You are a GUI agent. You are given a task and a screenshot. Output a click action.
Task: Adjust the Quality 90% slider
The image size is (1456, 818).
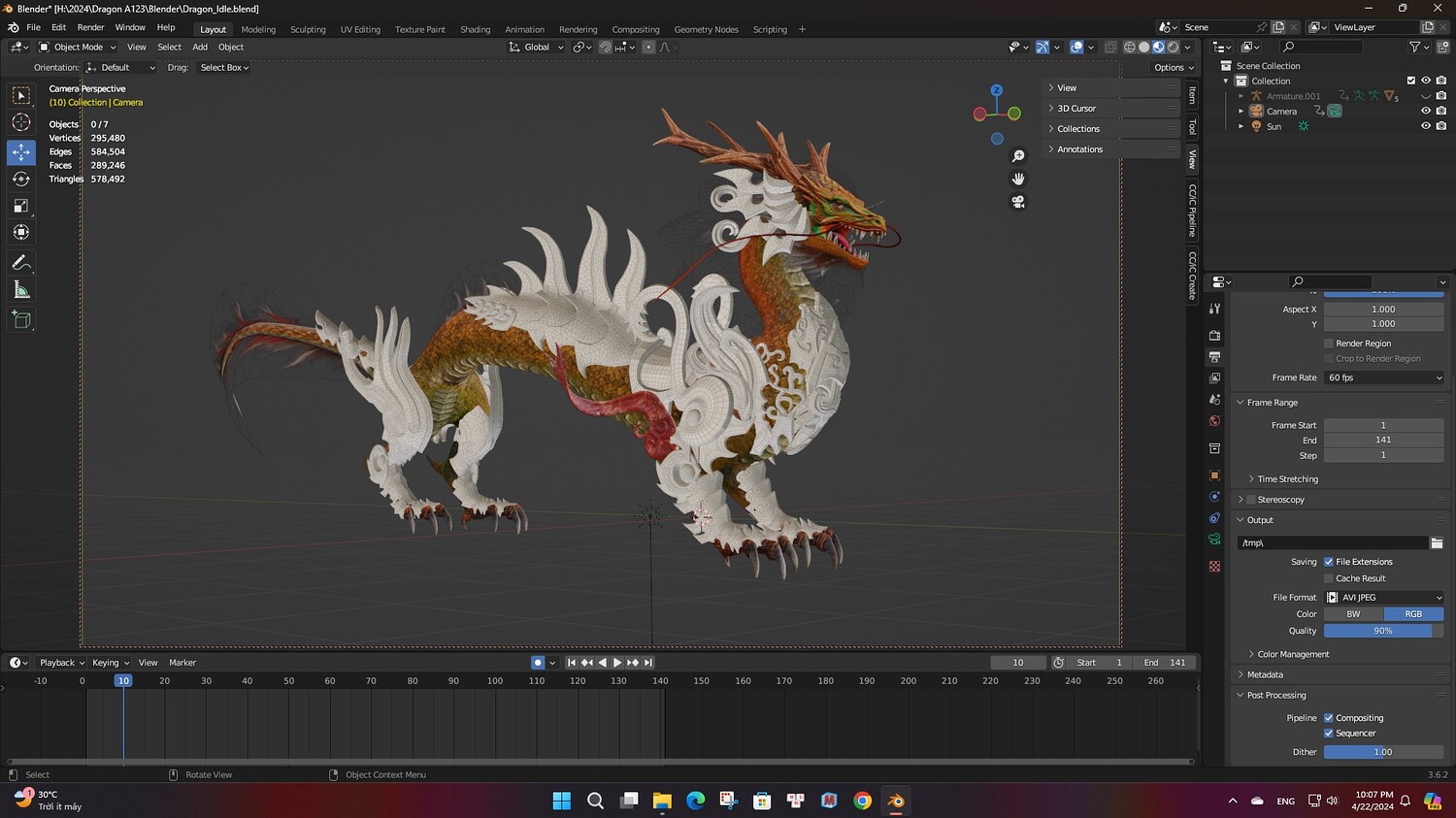click(1384, 631)
